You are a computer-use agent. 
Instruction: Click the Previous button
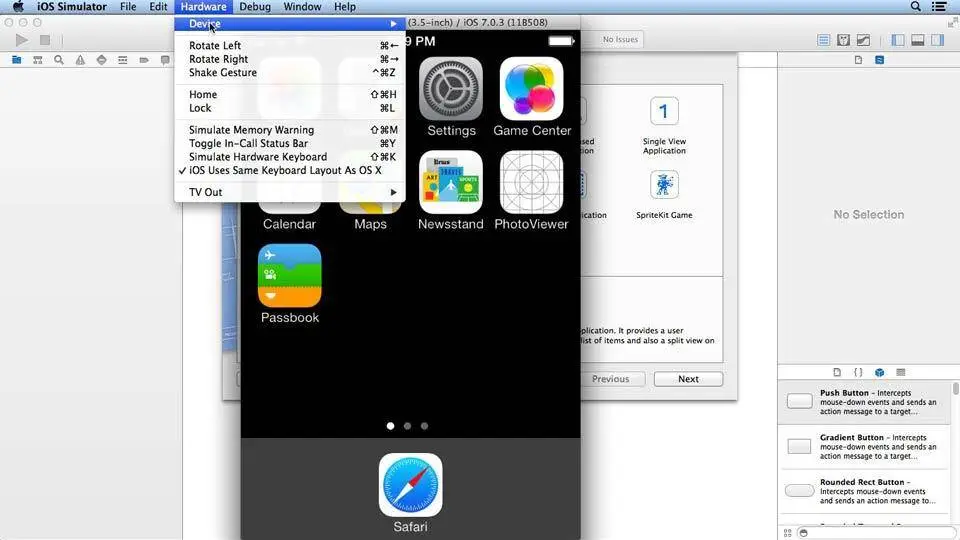(610, 379)
